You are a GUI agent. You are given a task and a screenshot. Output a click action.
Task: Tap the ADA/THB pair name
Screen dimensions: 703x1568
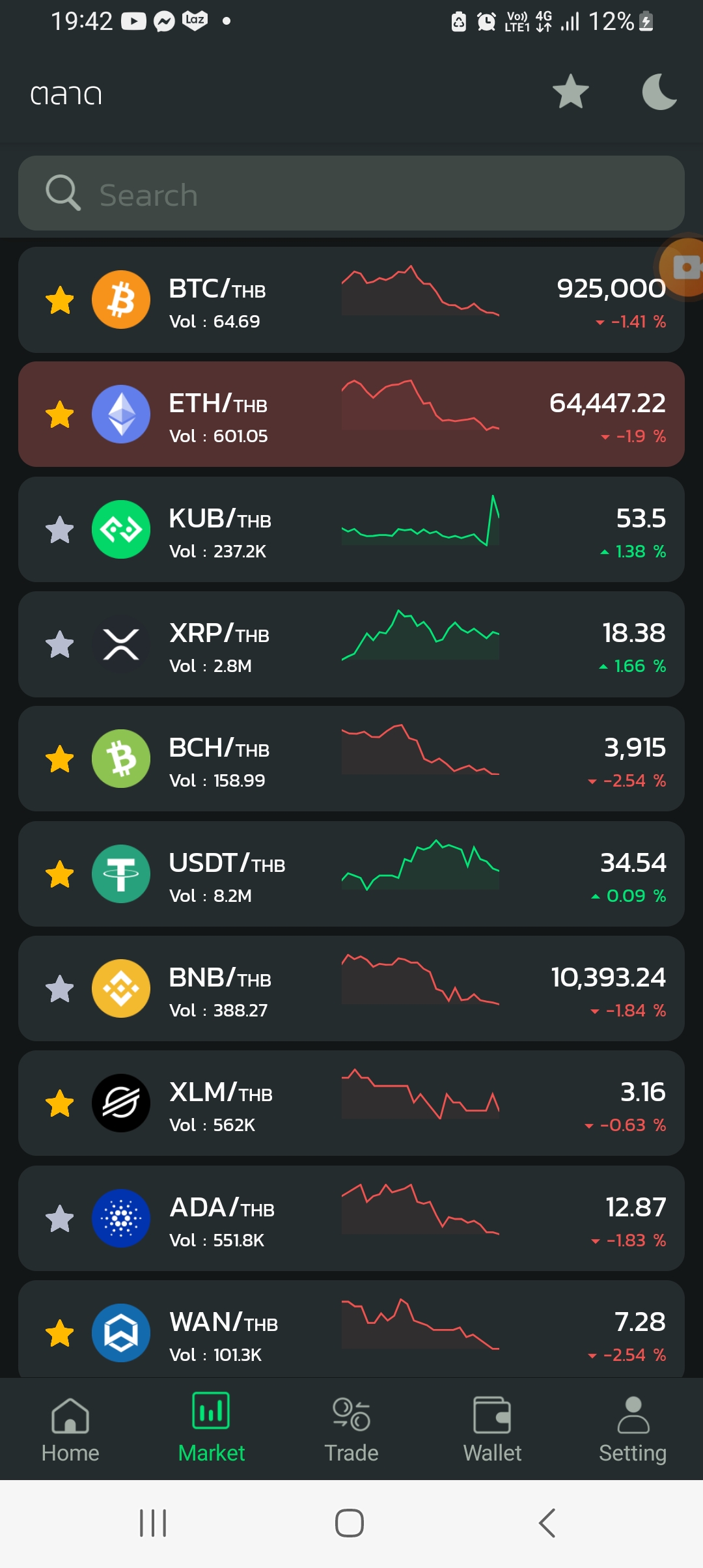pos(222,1208)
